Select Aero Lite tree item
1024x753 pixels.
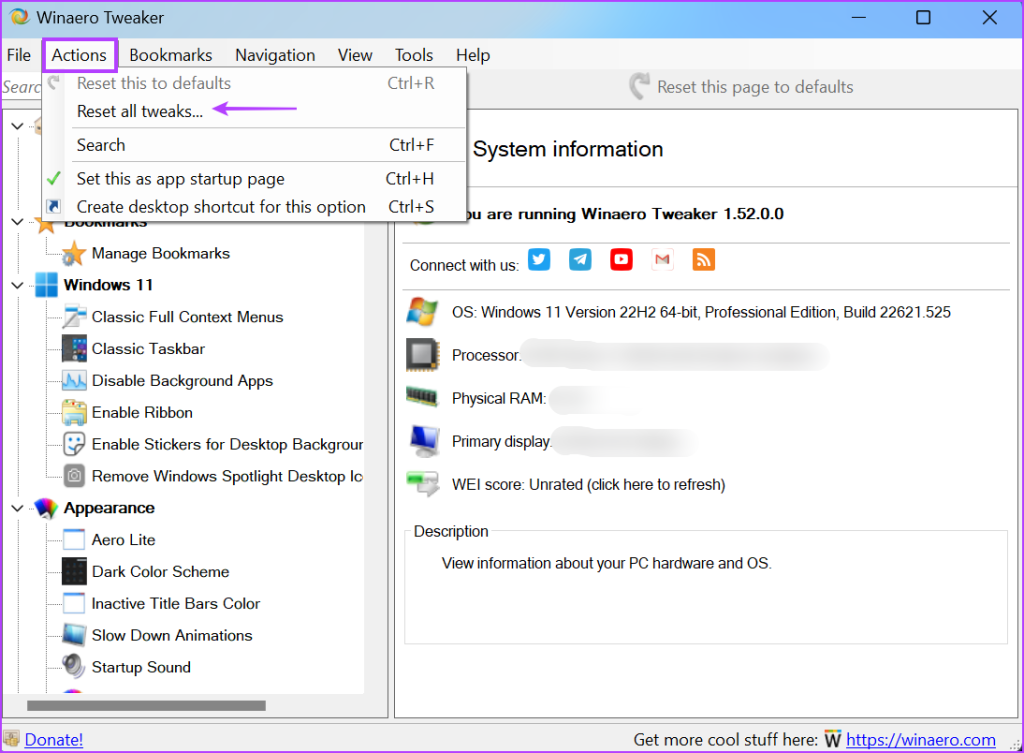(x=123, y=540)
